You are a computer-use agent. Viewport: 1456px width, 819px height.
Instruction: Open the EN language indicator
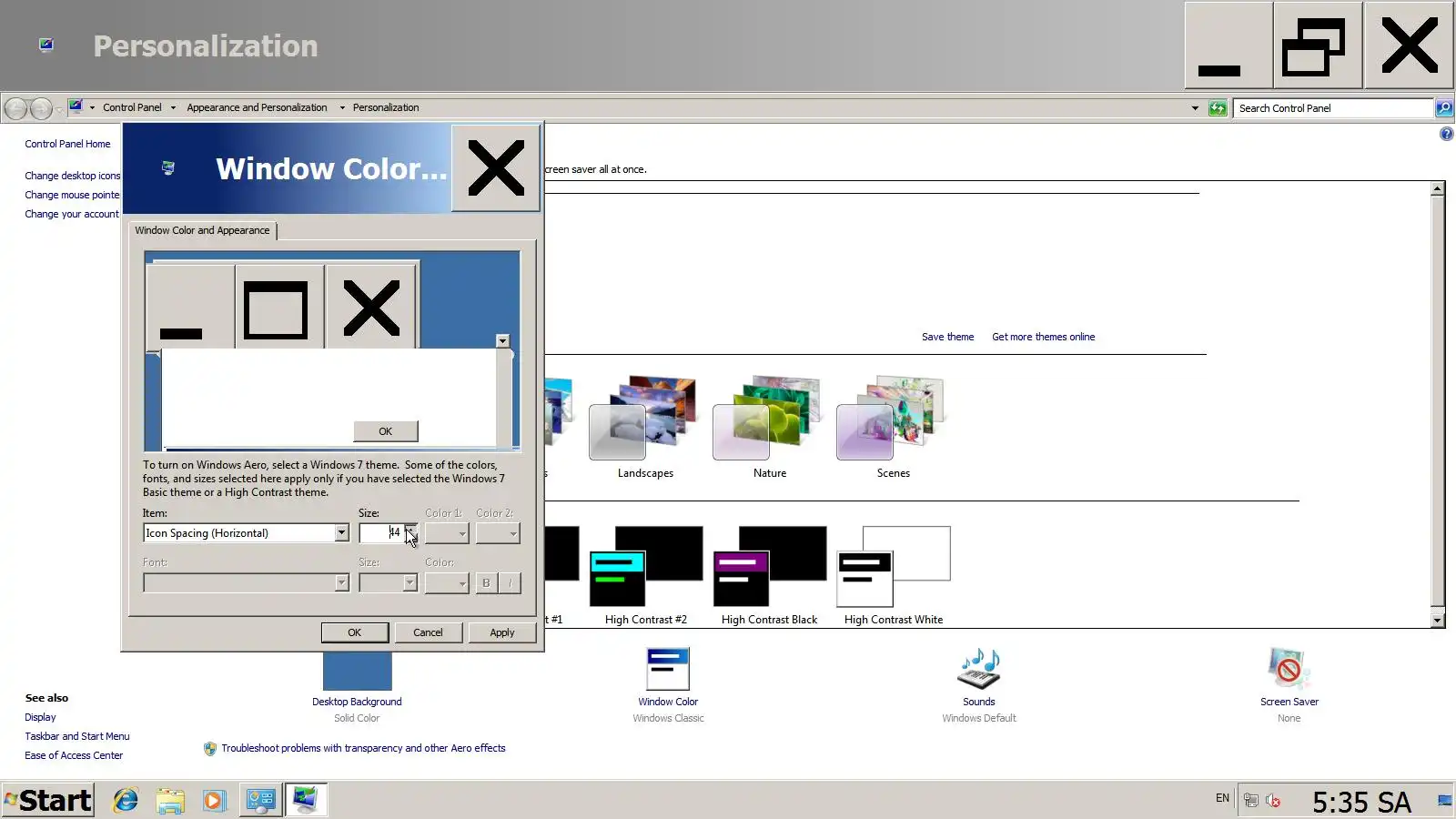1222,798
